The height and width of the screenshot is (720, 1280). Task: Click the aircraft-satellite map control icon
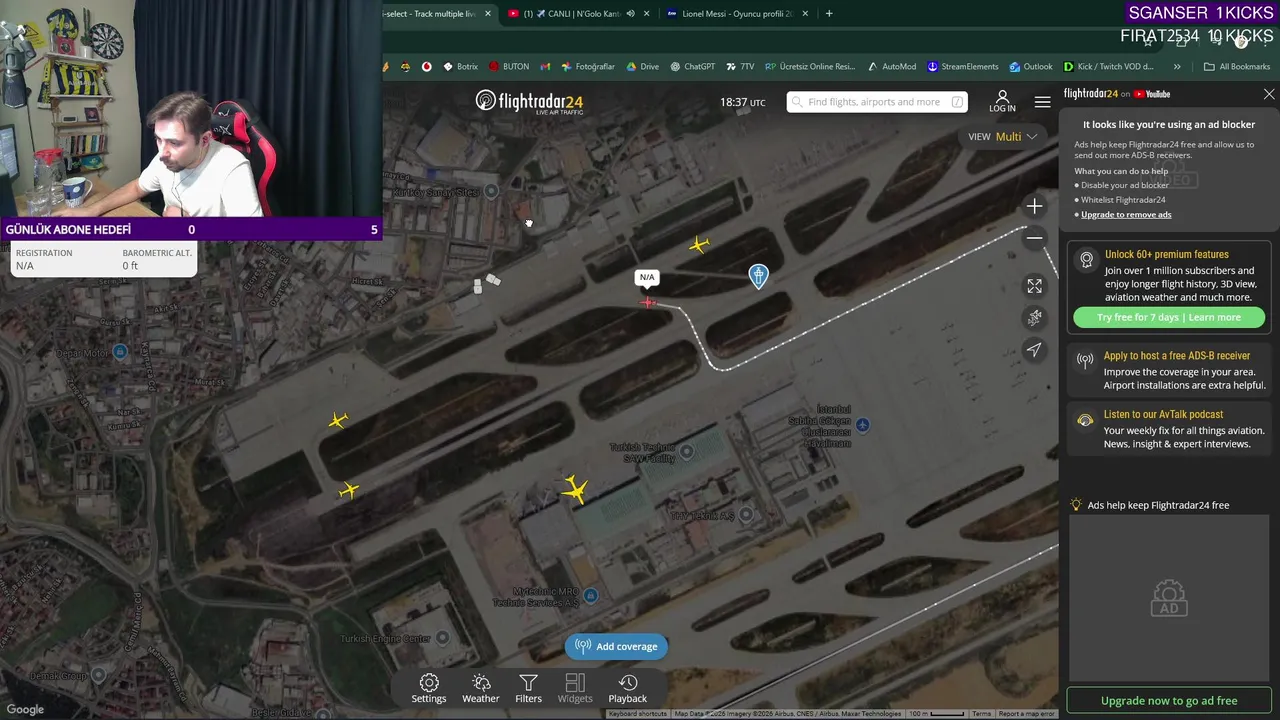1034,317
